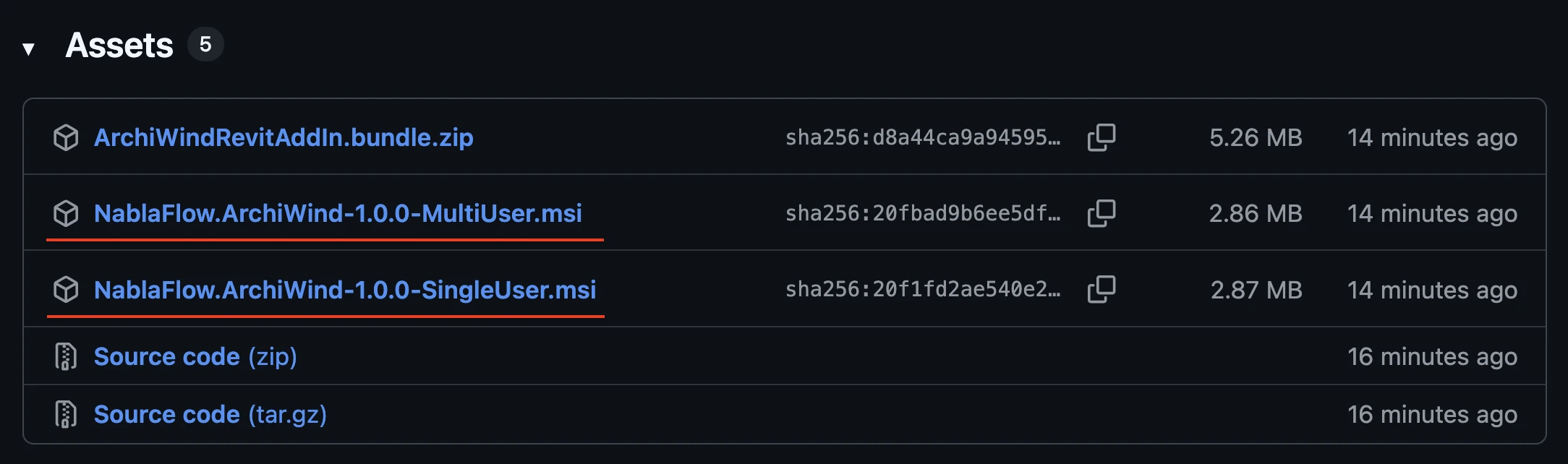Click the Assets heading
This screenshot has height=464, width=1568.
point(119,46)
